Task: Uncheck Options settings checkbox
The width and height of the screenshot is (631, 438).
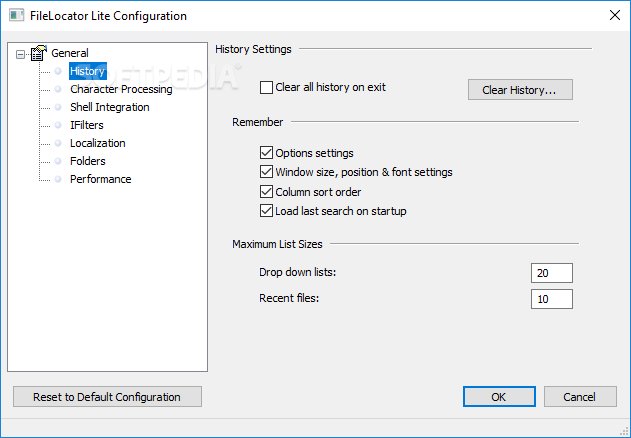Action: pyautogui.click(x=266, y=153)
